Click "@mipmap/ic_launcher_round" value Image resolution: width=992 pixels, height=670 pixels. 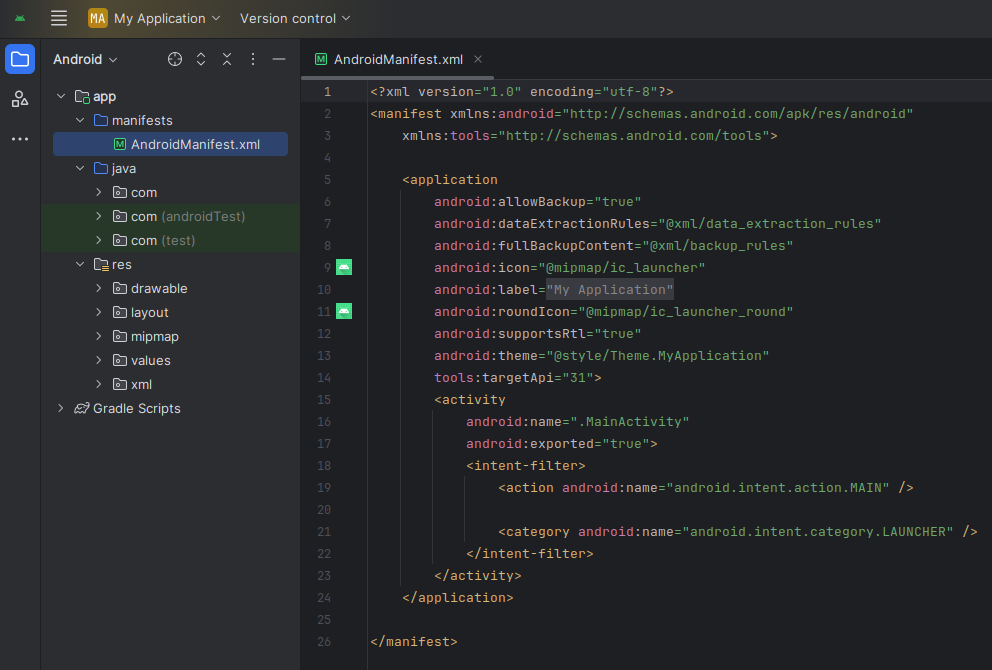686,312
